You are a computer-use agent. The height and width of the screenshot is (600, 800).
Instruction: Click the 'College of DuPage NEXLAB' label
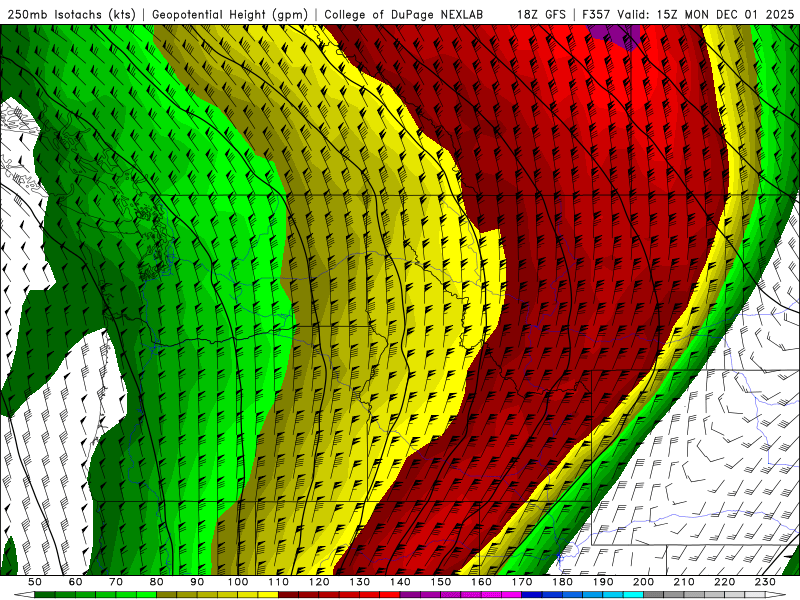[x=404, y=15]
